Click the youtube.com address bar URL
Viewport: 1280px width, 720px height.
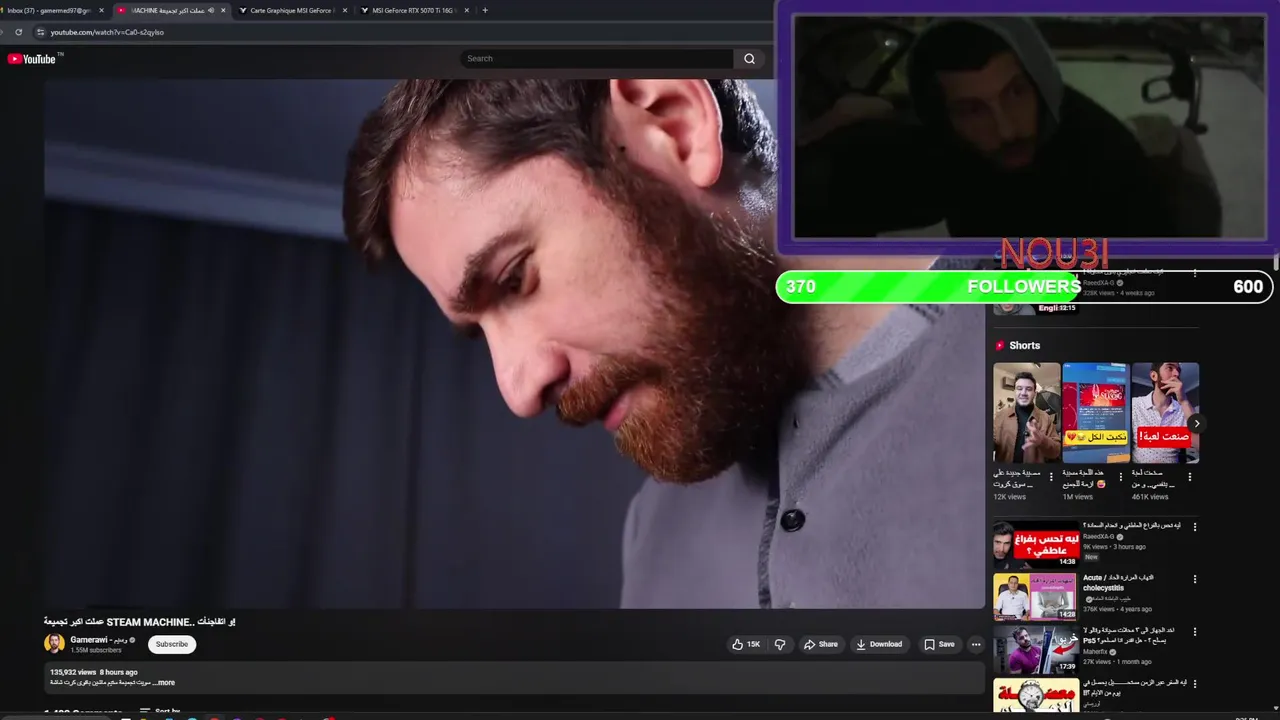[107, 32]
